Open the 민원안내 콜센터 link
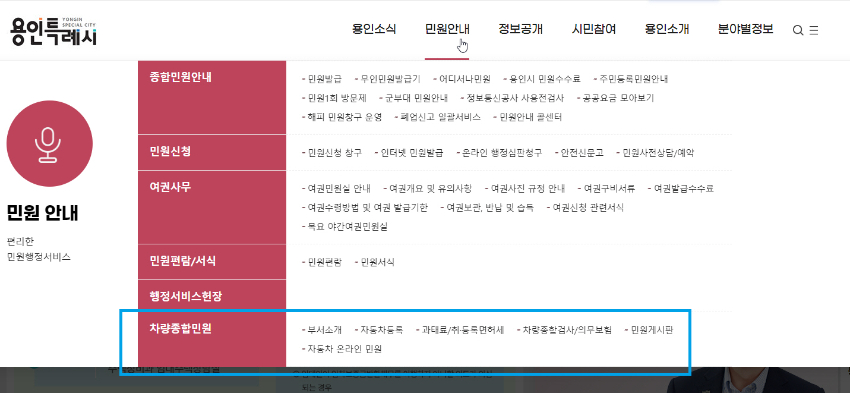 click(530, 117)
